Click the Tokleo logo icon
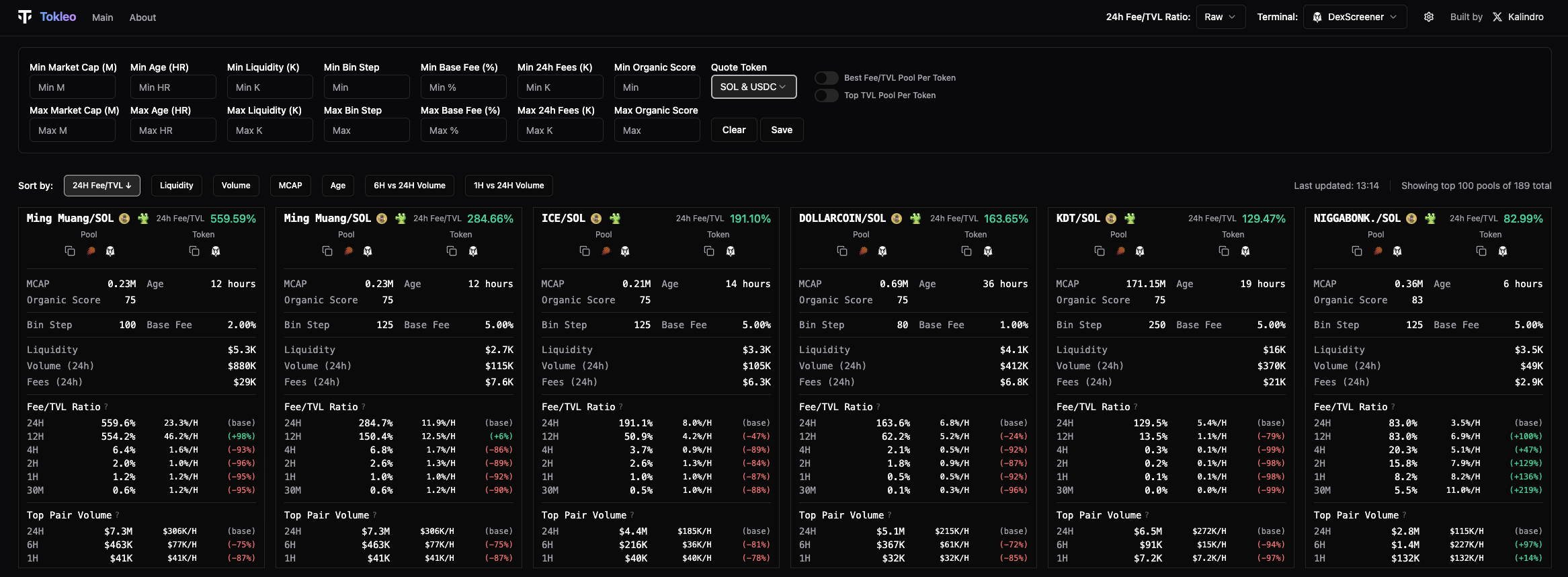This screenshot has width=1568, height=577. [25, 17]
